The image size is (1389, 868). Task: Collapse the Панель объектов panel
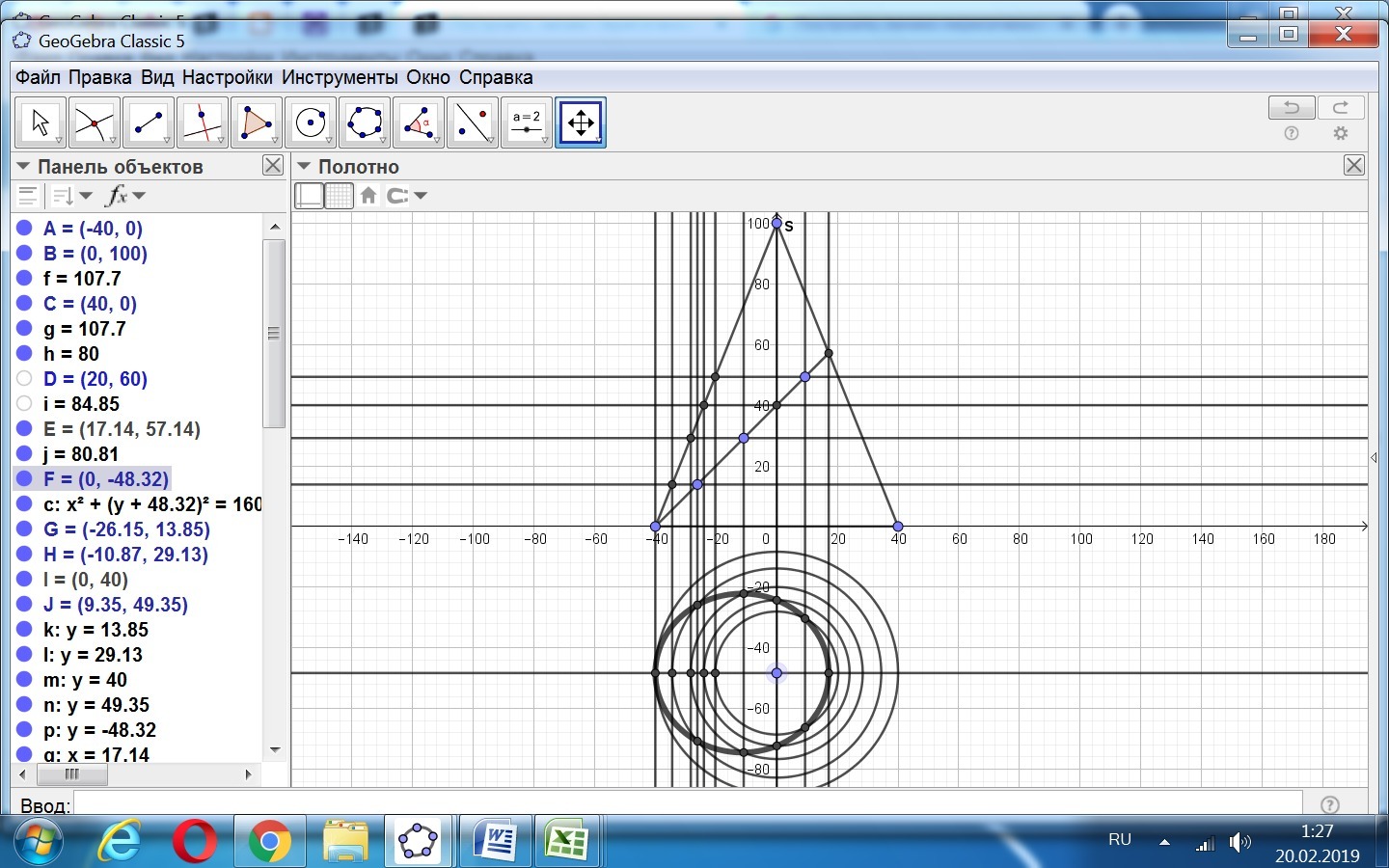click(23, 167)
